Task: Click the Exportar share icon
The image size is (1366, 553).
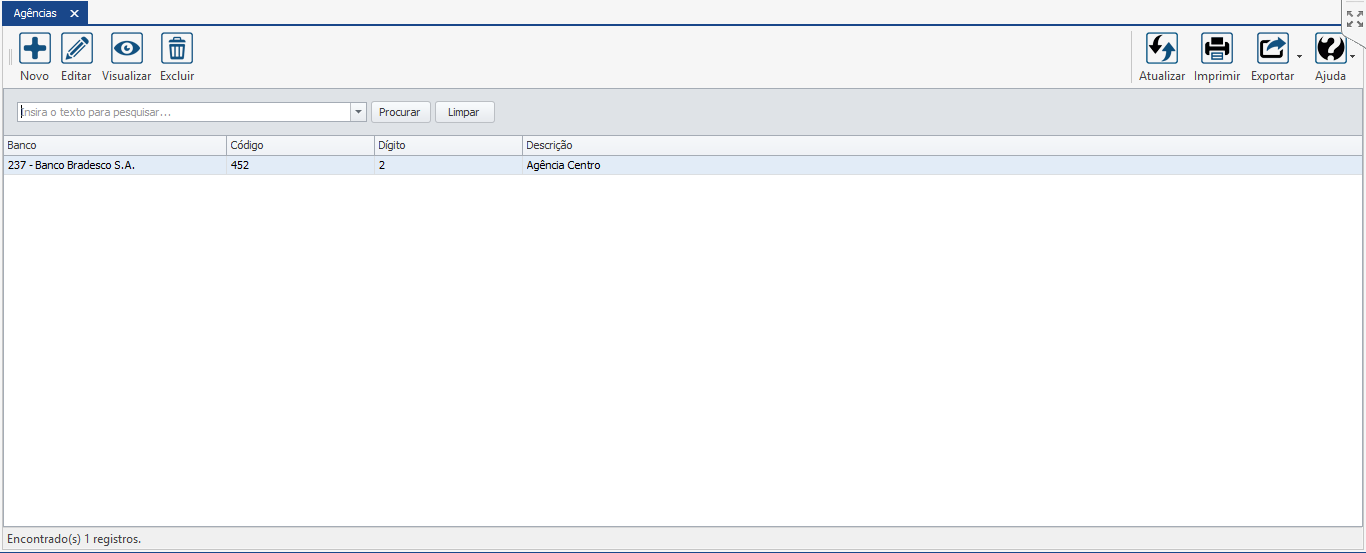Action: [1272, 49]
